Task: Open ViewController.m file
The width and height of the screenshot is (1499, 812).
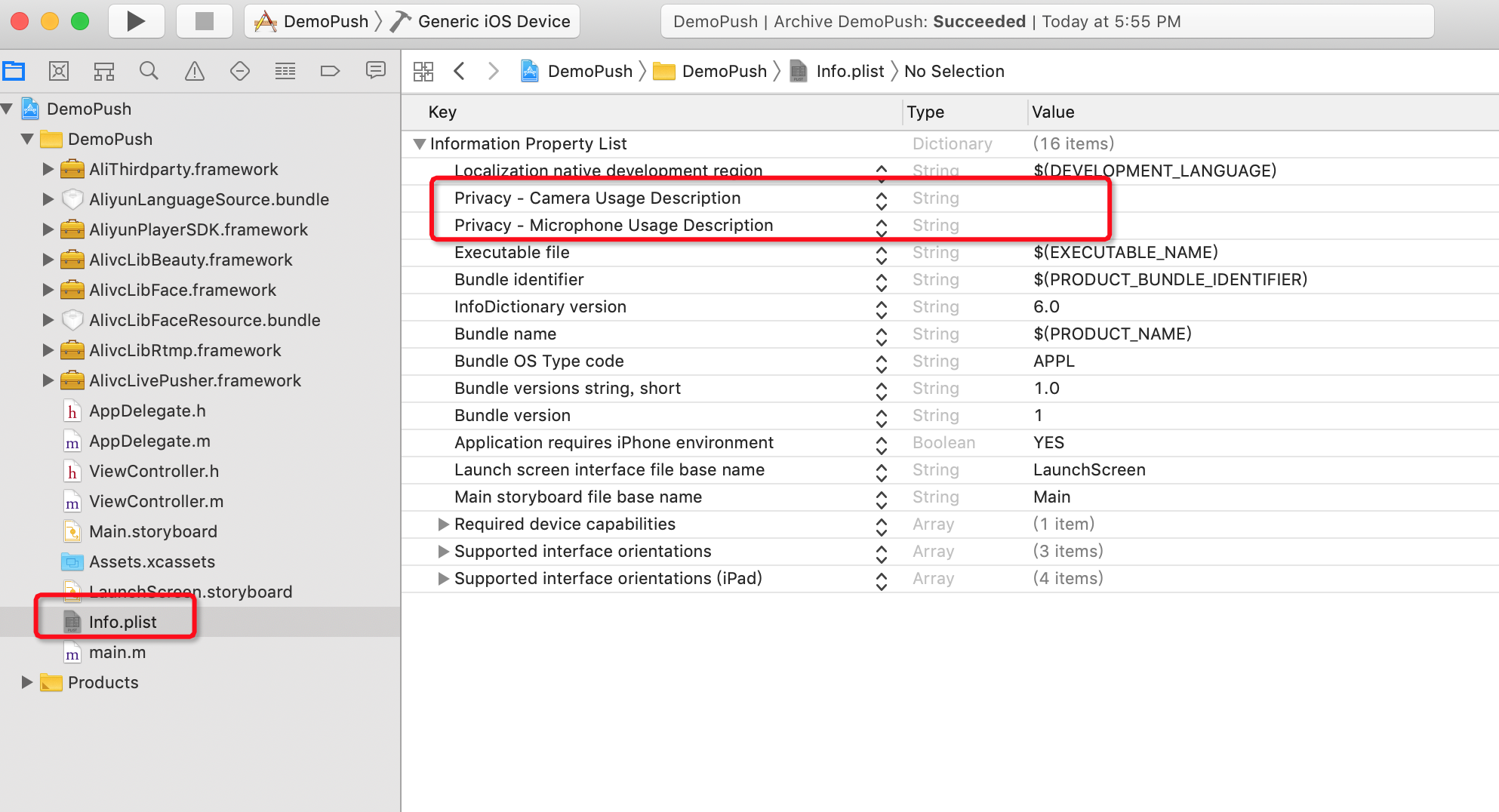Action: tap(156, 501)
